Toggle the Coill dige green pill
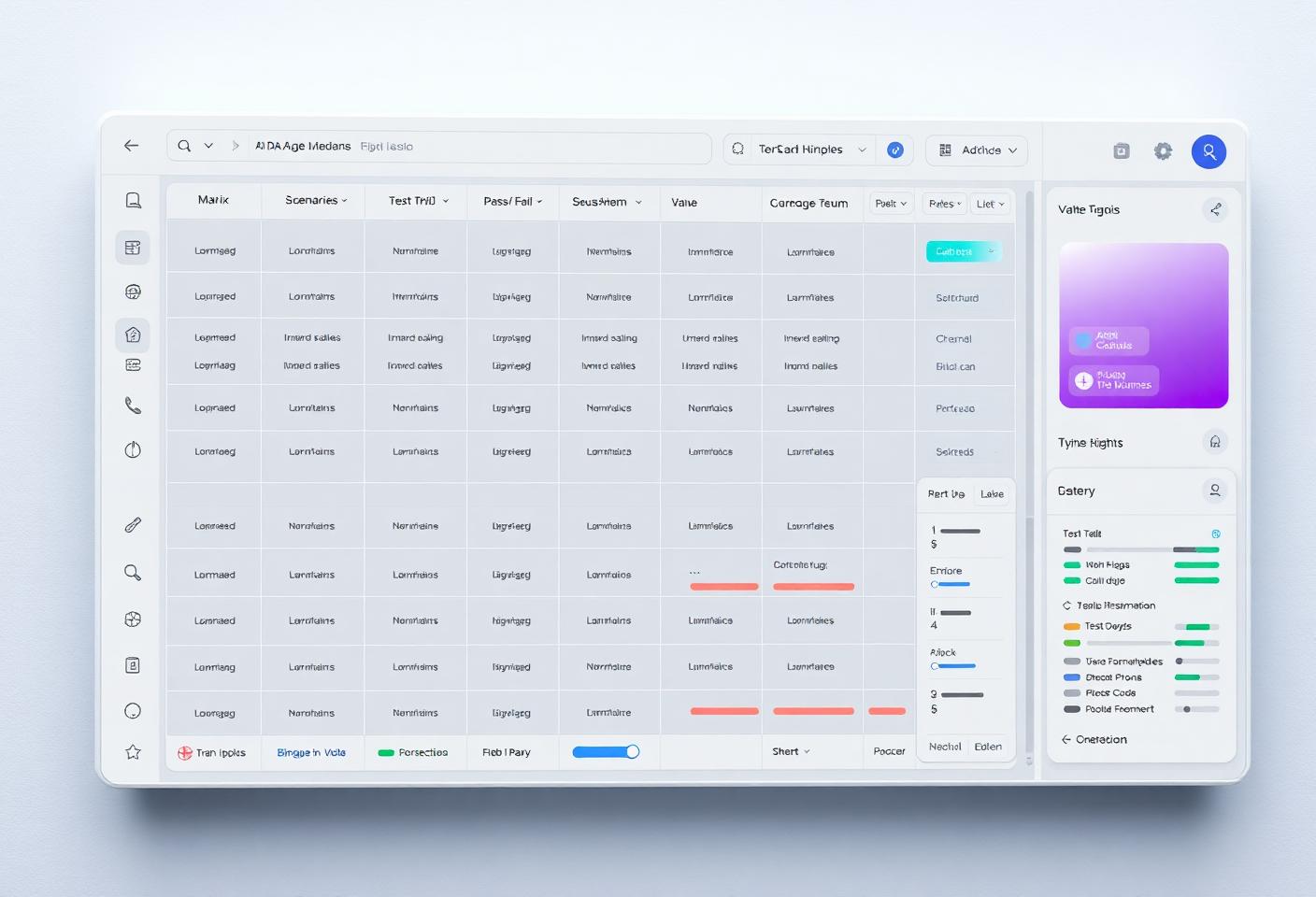The width and height of the screenshot is (1316, 897). pyautogui.click(x=1072, y=581)
